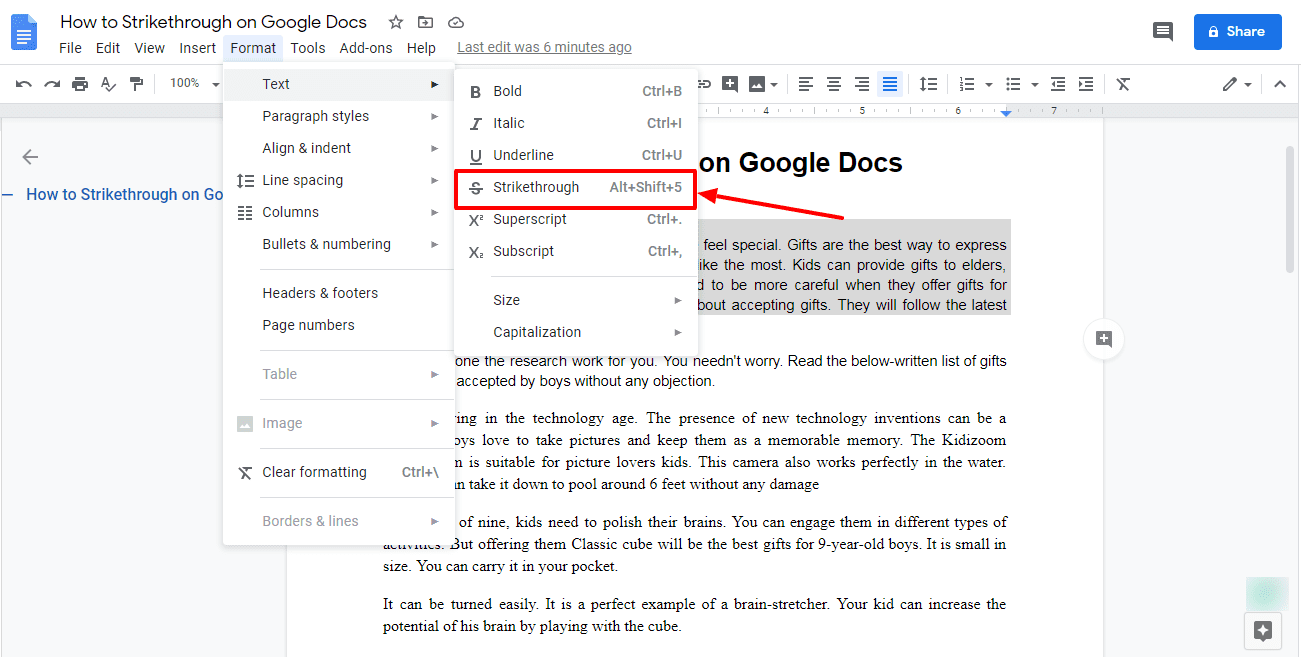
Task: Select Page numbers menu entry
Action: pyautogui.click(x=339, y=325)
